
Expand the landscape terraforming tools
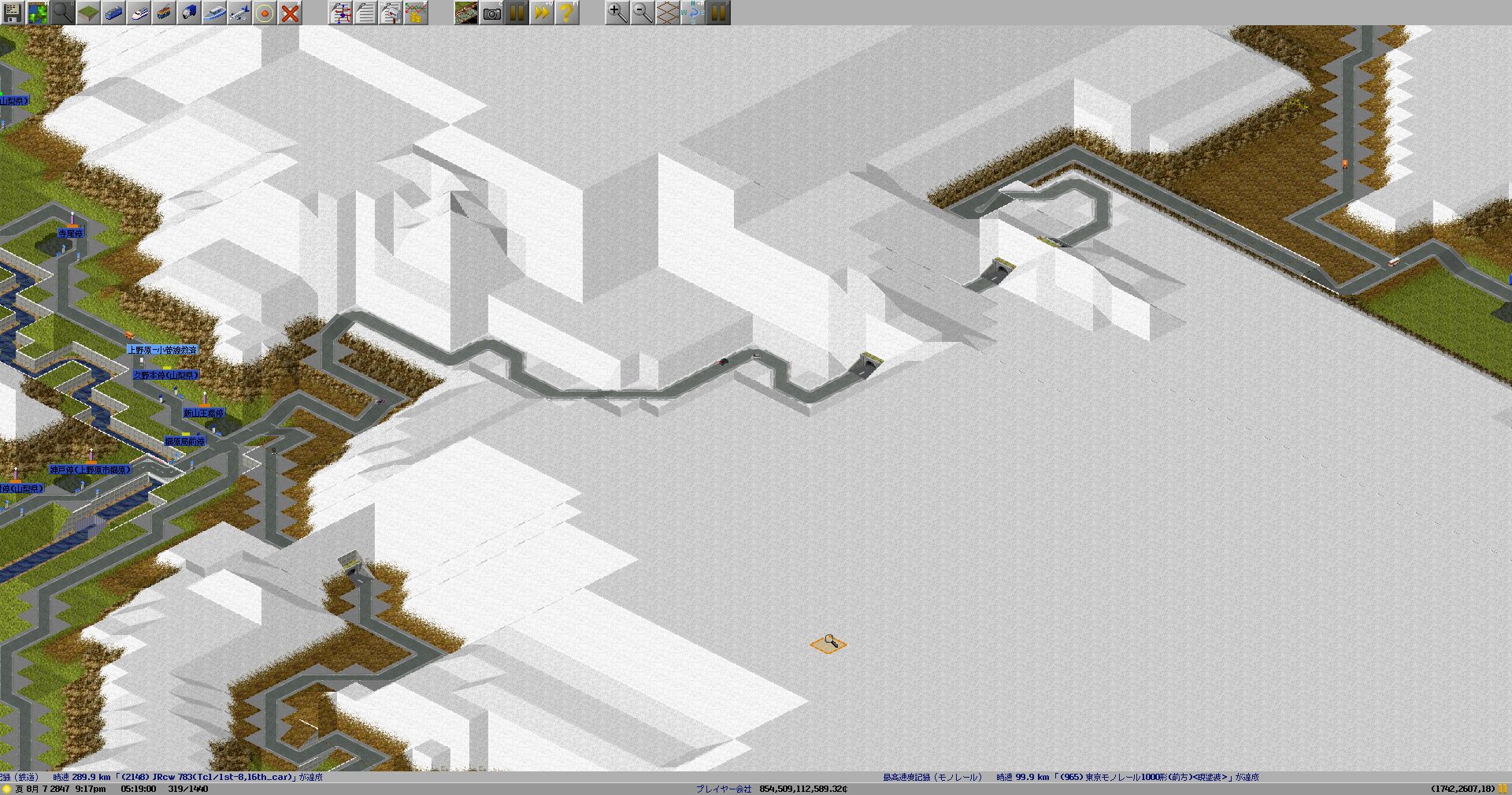(88, 13)
